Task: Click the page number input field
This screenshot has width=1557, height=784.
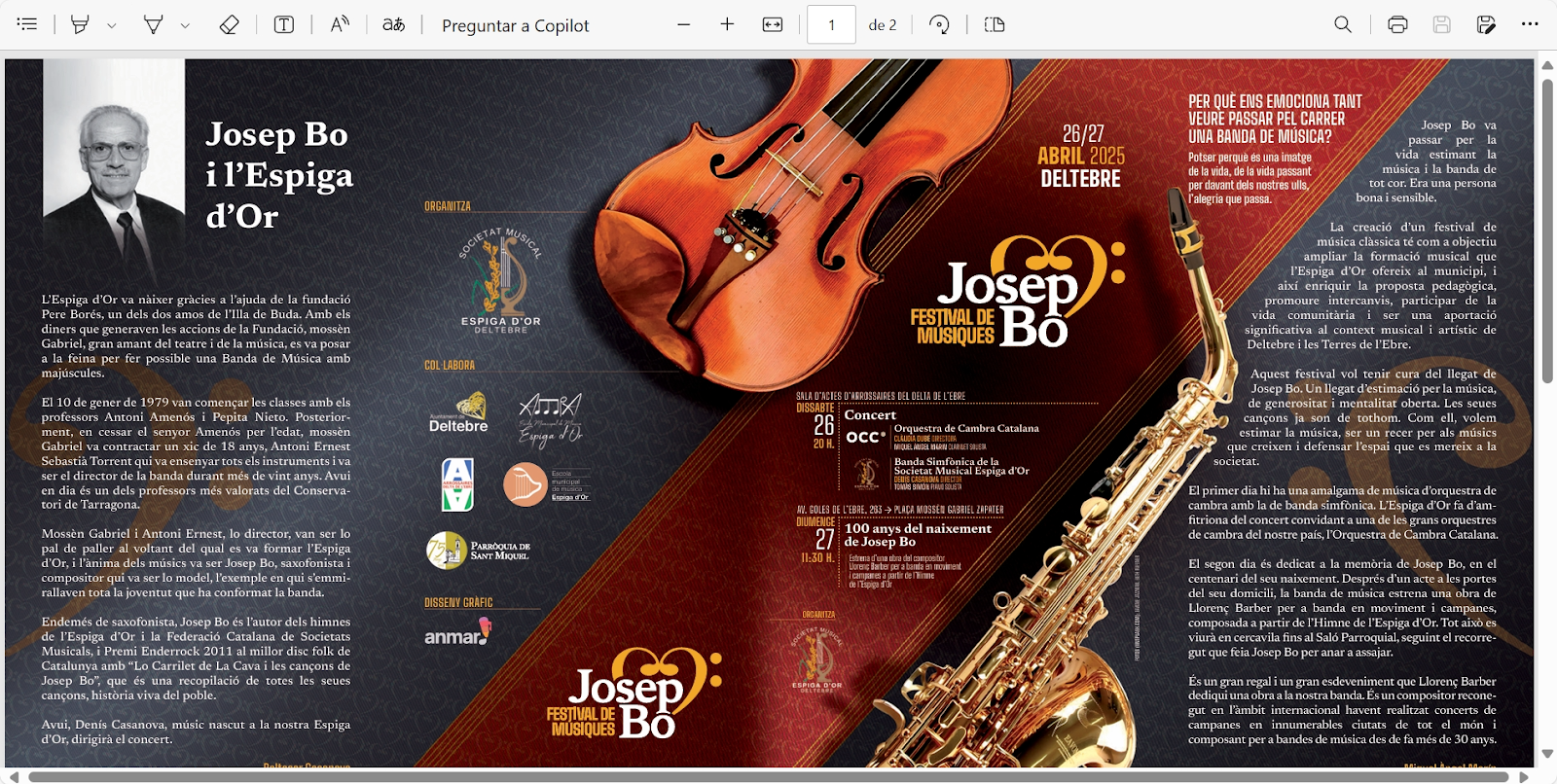Action: pyautogui.click(x=831, y=24)
